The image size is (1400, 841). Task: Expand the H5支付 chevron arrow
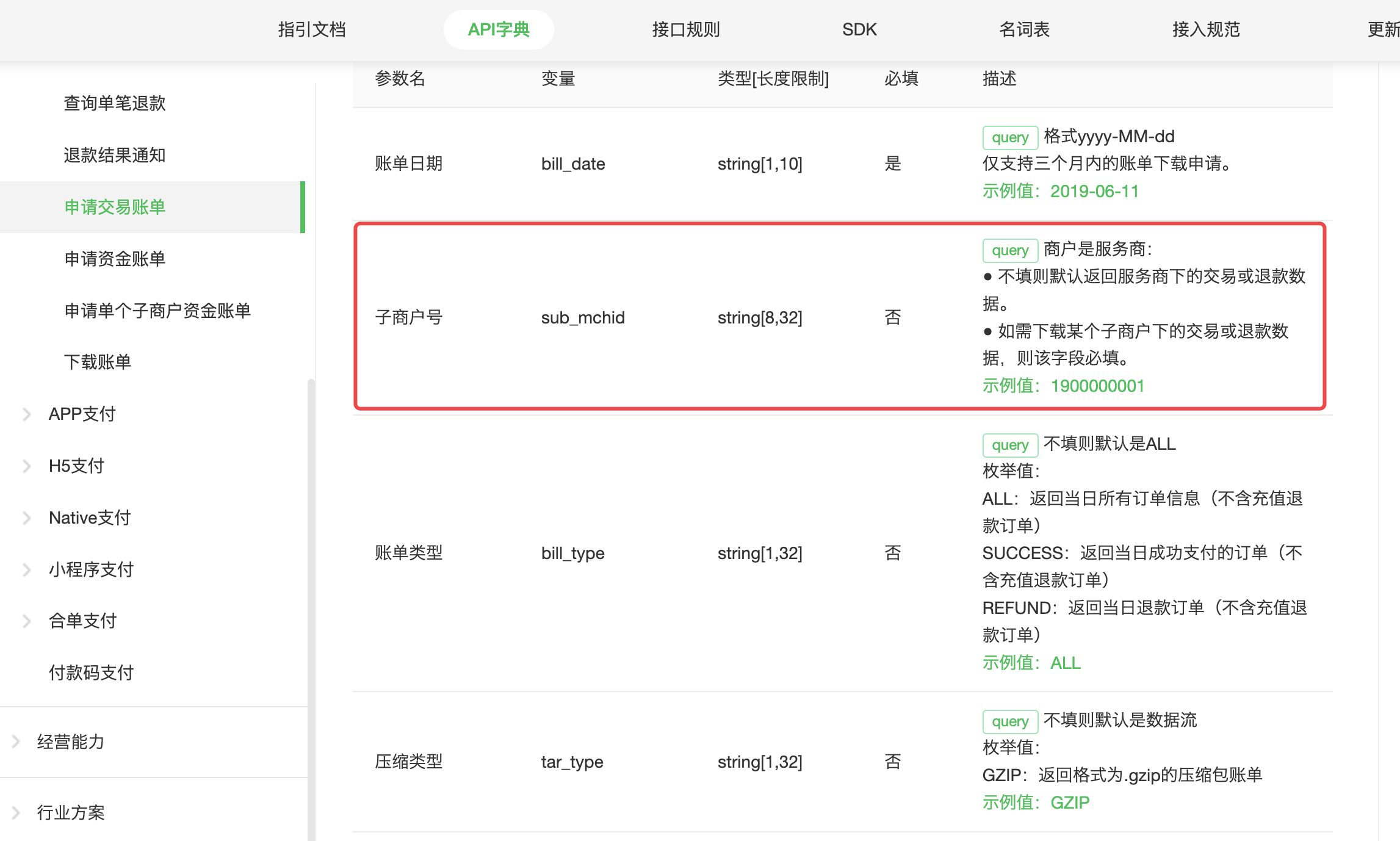point(26,466)
